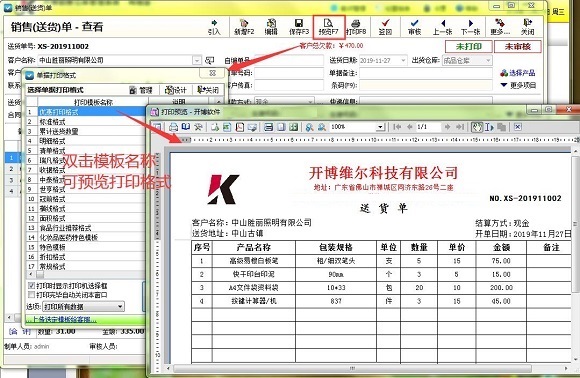This screenshot has height=378, width=580.
Task: Click the green Excel export icon in preview
Action: tap(227, 127)
